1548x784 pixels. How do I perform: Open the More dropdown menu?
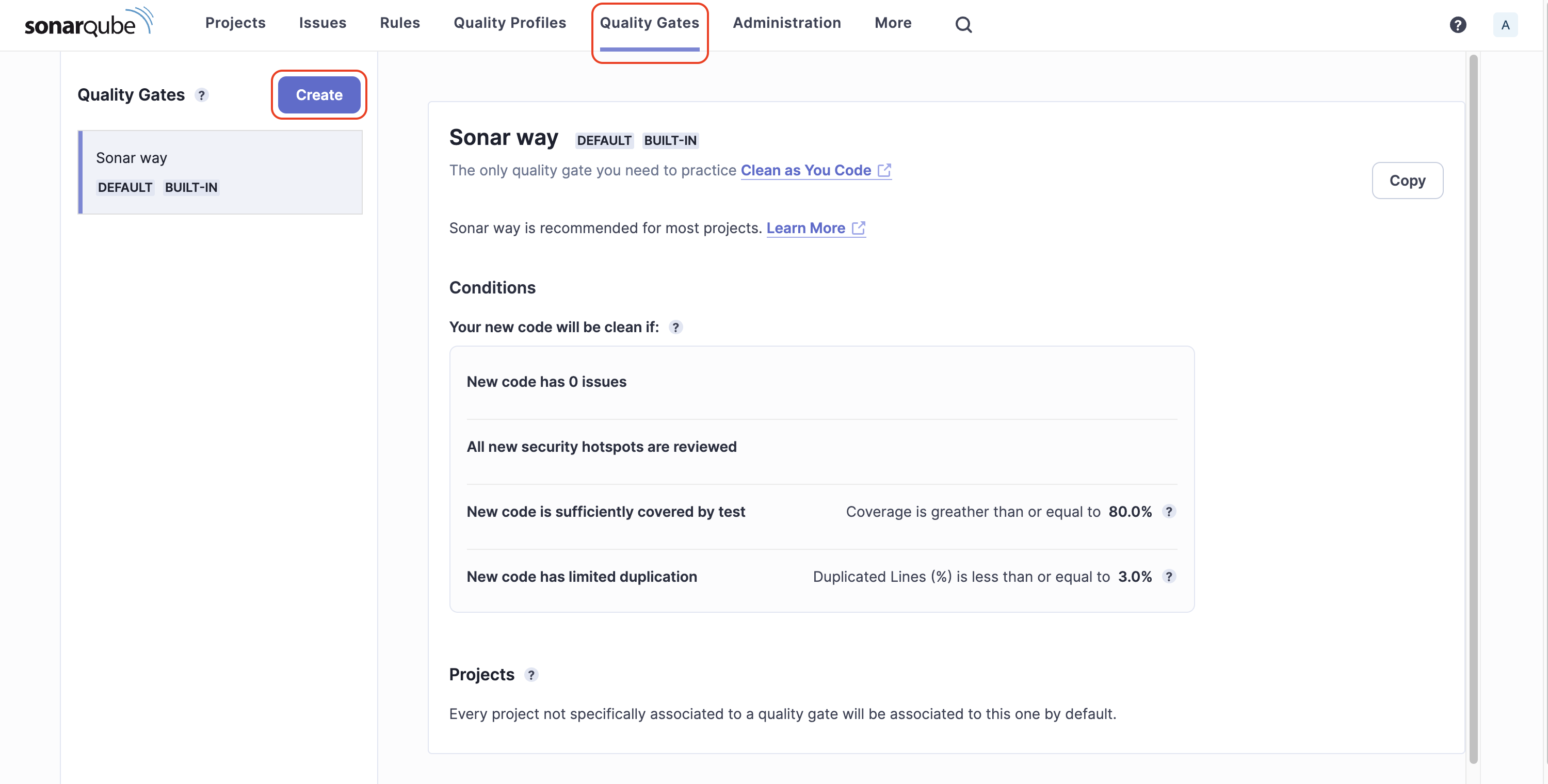tap(892, 23)
